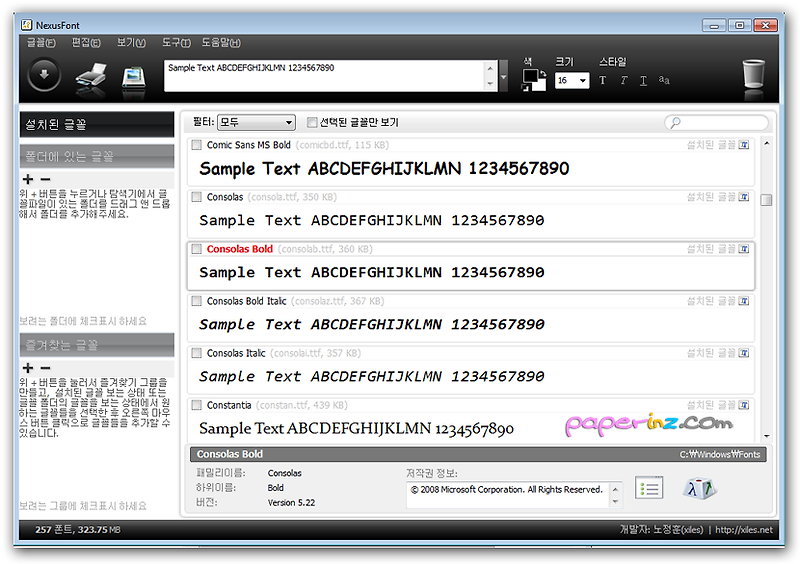Open the http://xiles.net link

tap(744, 530)
